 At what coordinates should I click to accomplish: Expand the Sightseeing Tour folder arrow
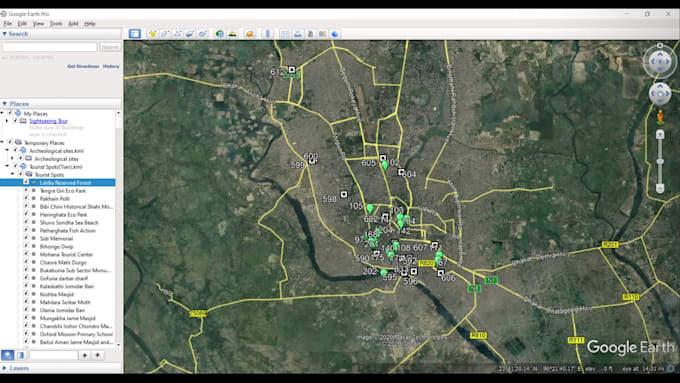[x=7, y=121]
